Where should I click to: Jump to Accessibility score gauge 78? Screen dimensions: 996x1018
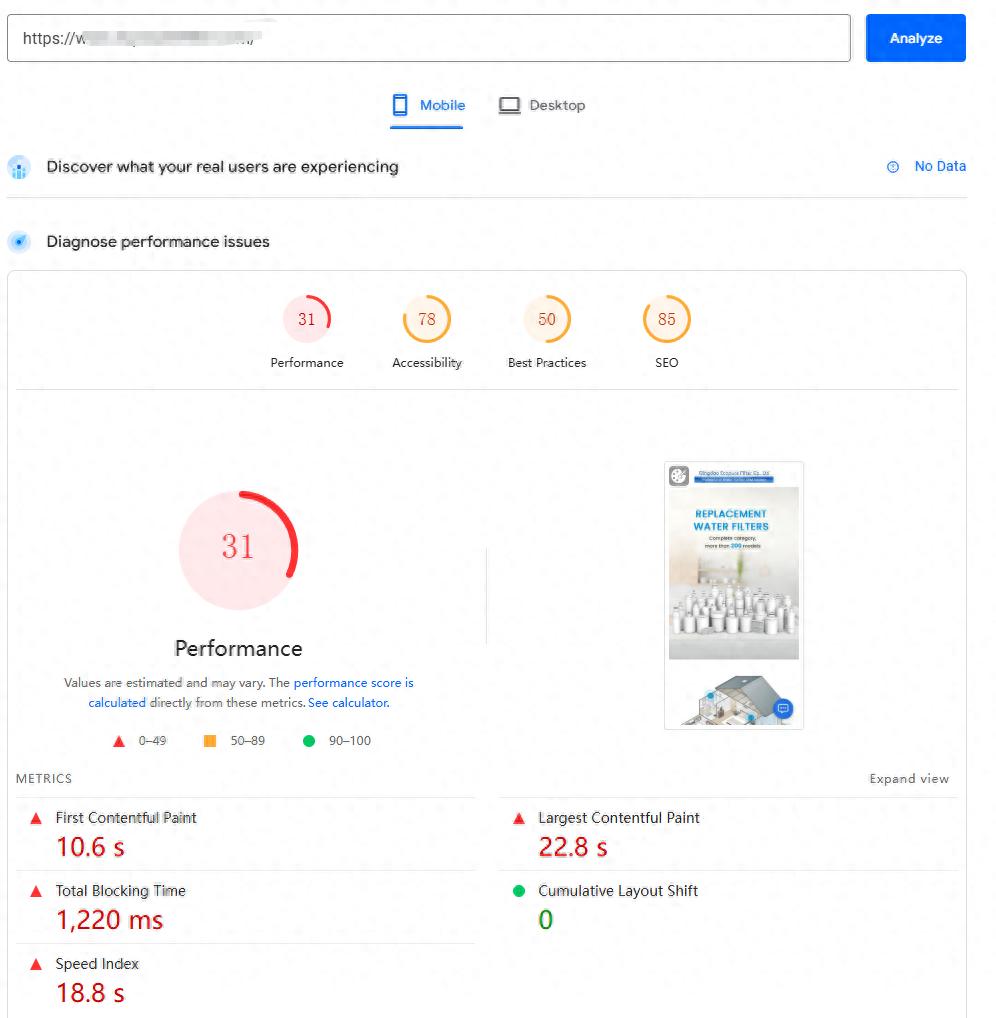[x=427, y=320]
